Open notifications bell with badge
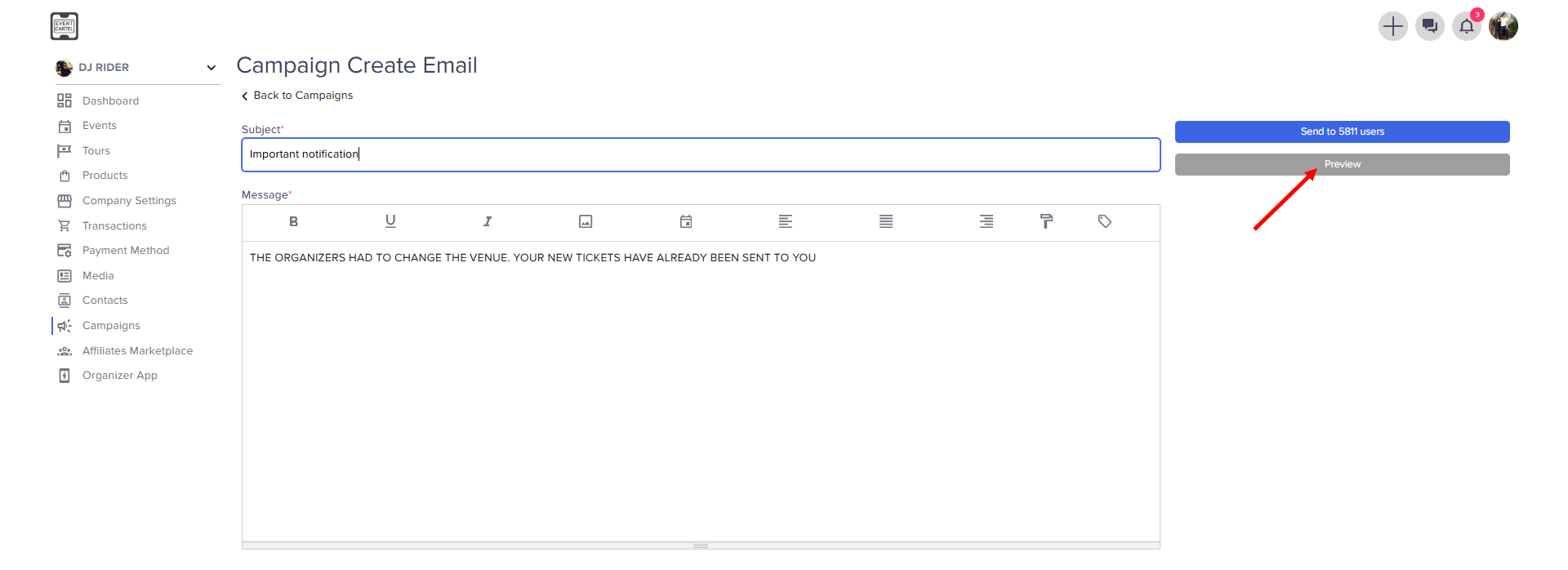Screen dimensions: 1568x570 pos(1467,26)
